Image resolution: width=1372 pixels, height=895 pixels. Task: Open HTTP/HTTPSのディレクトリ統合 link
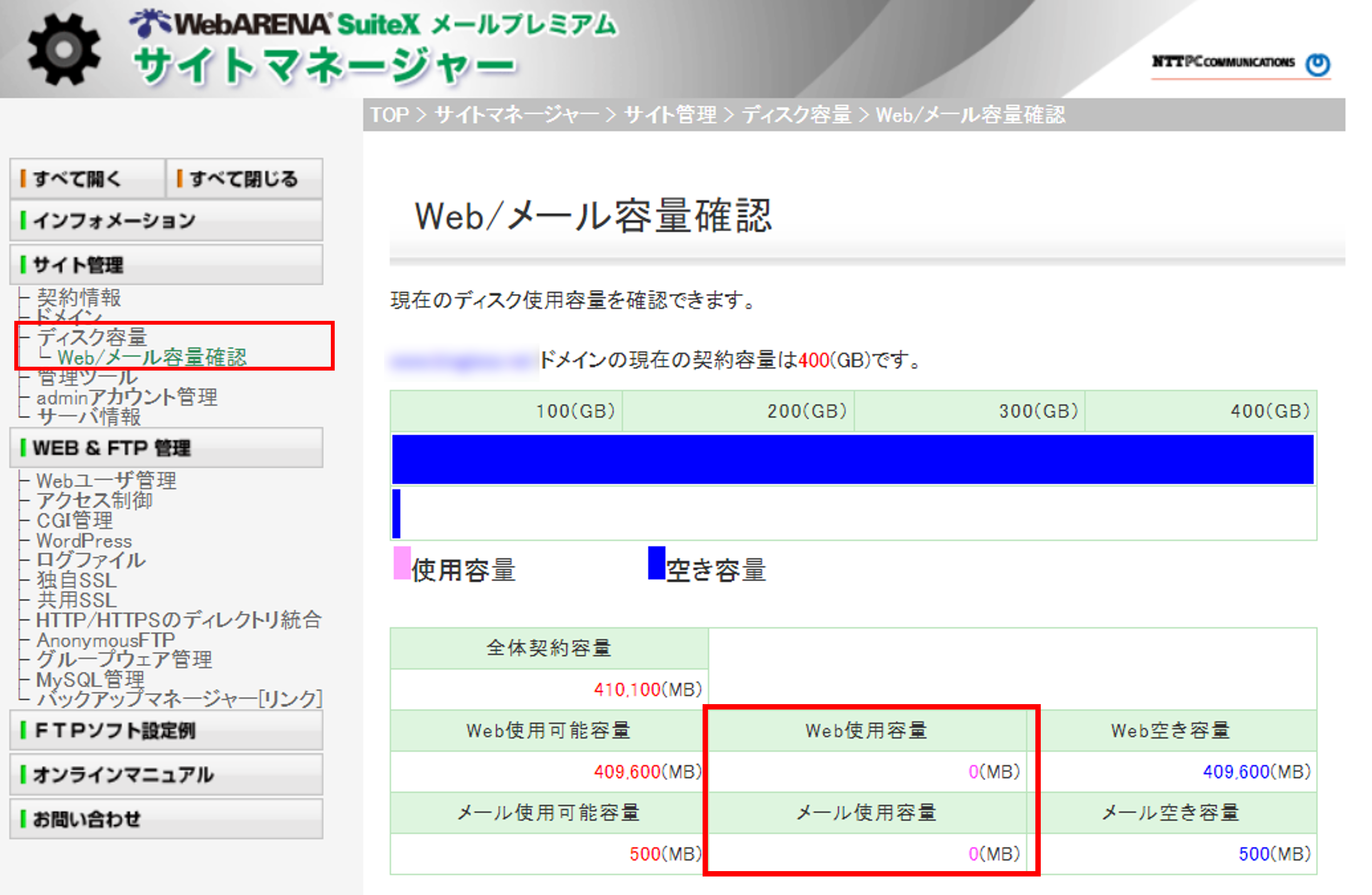click(x=179, y=620)
